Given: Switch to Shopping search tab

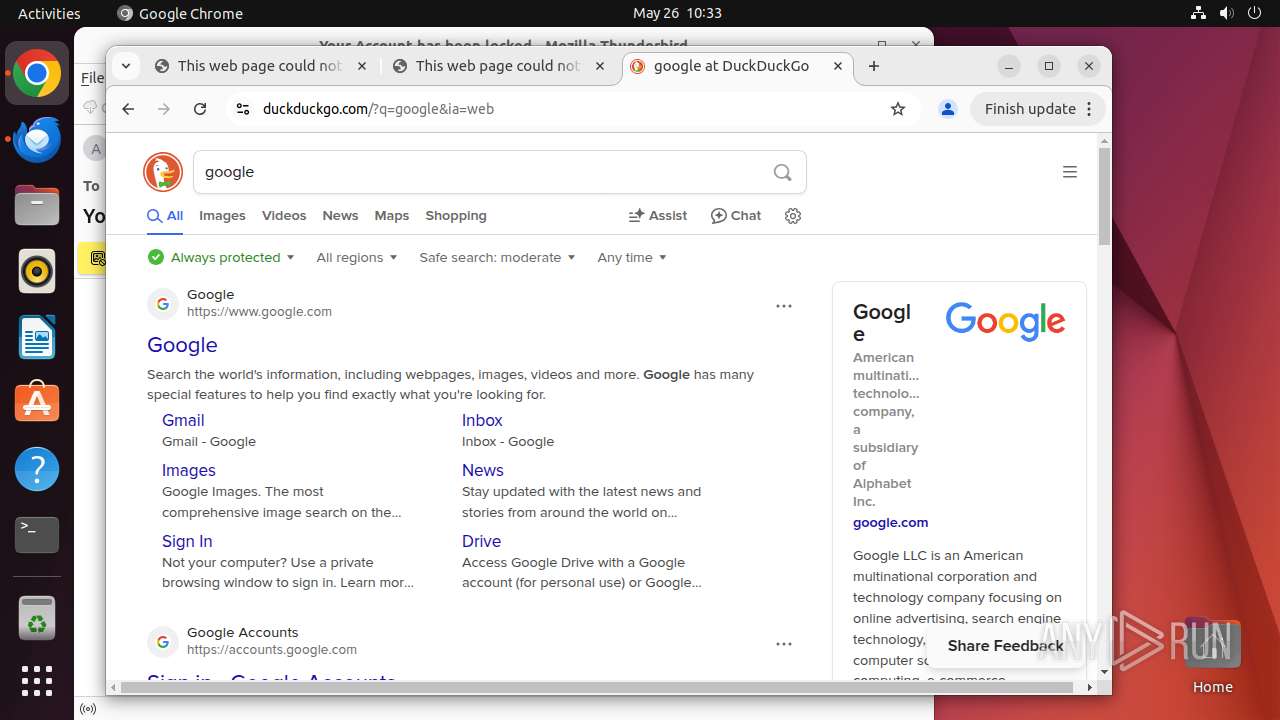Looking at the screenshot, I should click(456, 216).
